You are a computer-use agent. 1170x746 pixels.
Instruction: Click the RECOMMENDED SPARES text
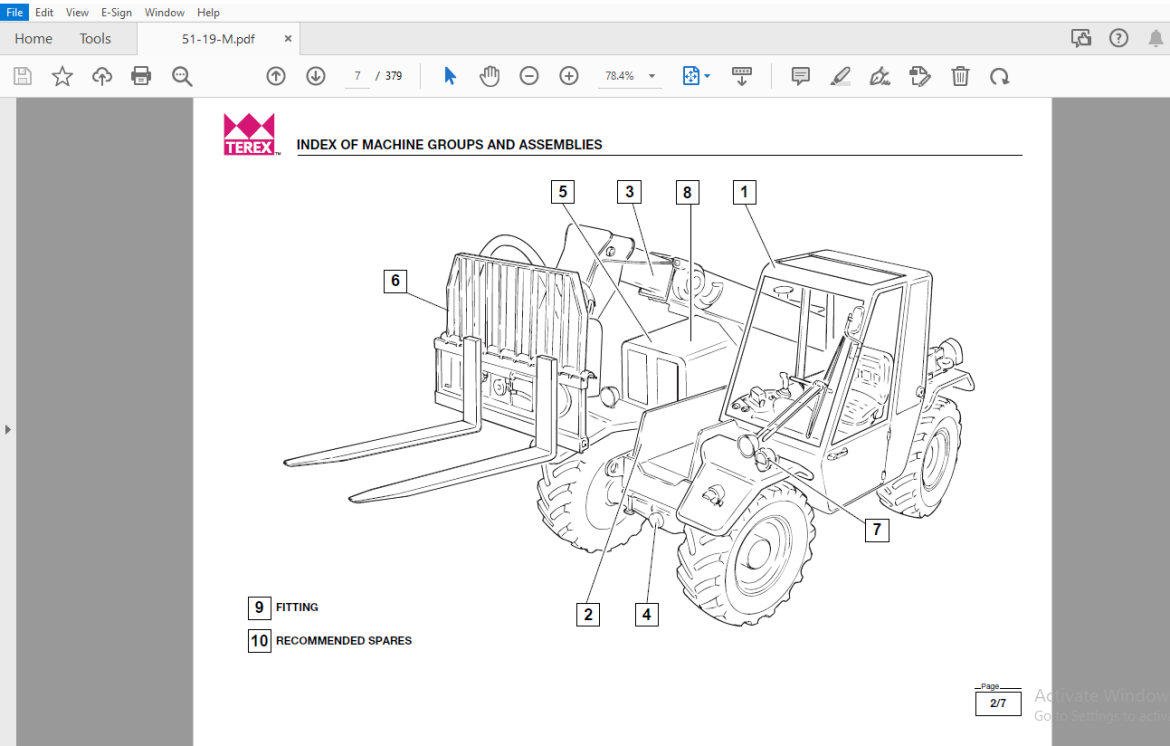tap(344, 641)
